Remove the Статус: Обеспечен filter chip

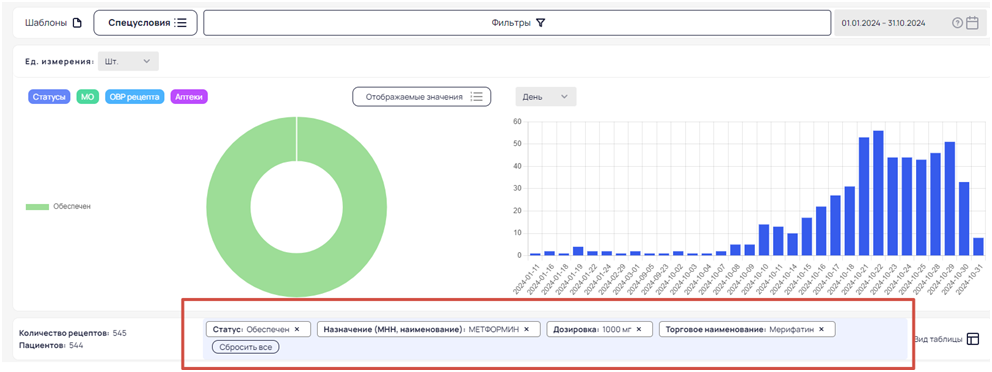pos(297,329)
